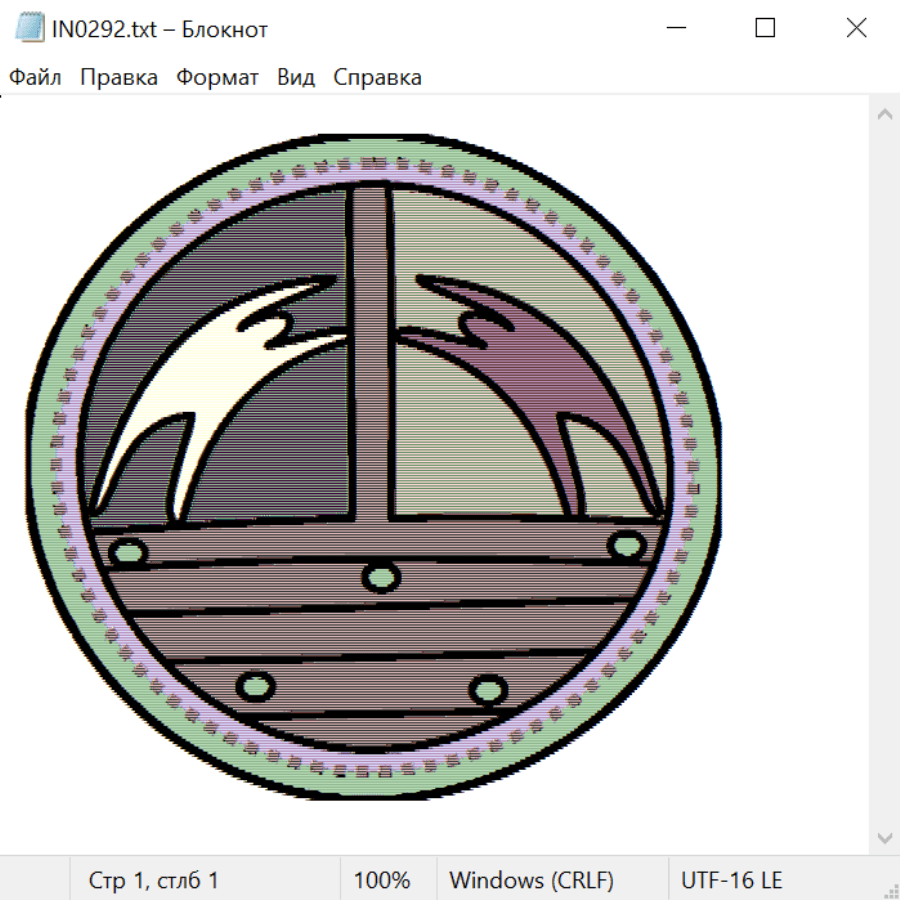The height and width of the screenshot is (900, 900).
Task: Click the UTF-16 LE encoding indicator
Action: [x=731, y=880]
